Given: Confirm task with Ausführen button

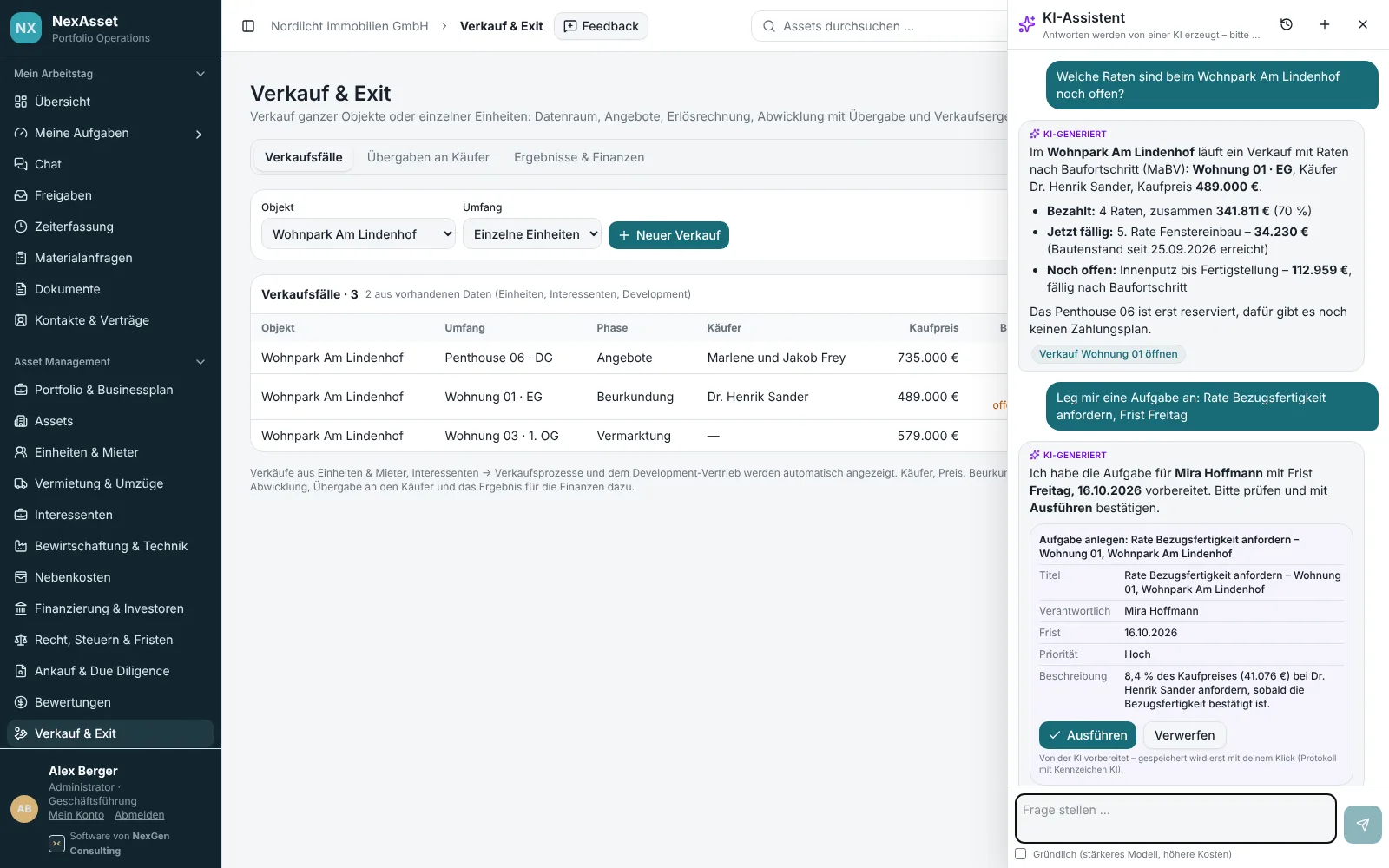Looking at the screenshot, I should coord(1087,735).
